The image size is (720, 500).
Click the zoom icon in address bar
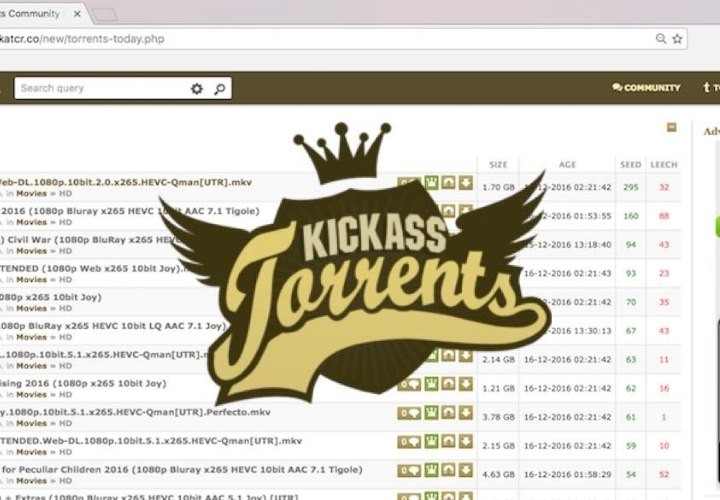coord(661,39)
